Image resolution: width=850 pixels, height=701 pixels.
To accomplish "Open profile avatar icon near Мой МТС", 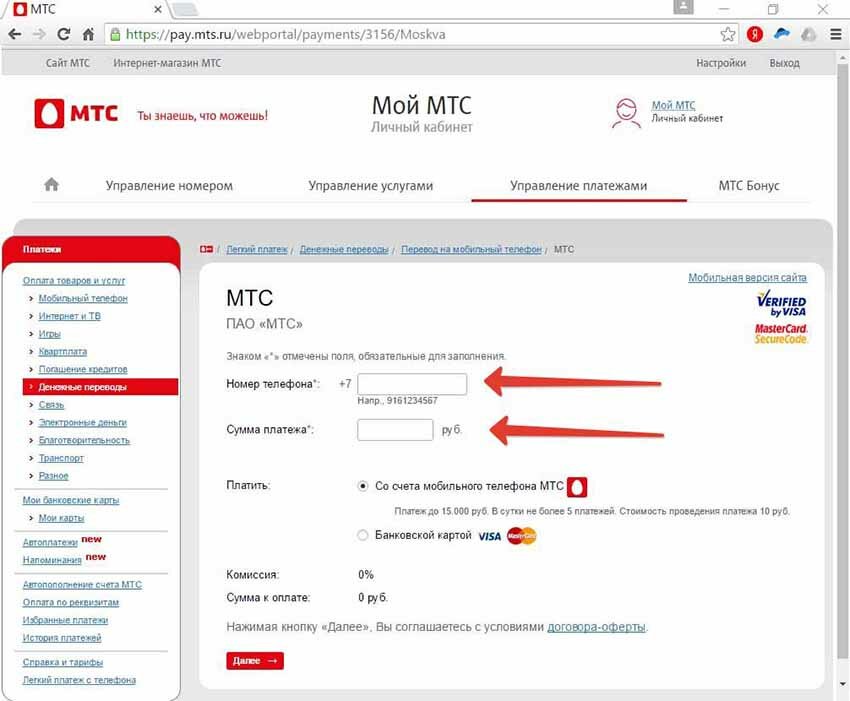I will 626,112.
